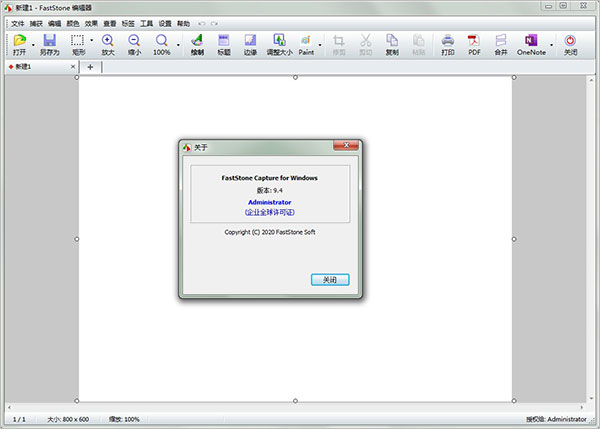Click the 缩放: 100% status bar entry

124,419
